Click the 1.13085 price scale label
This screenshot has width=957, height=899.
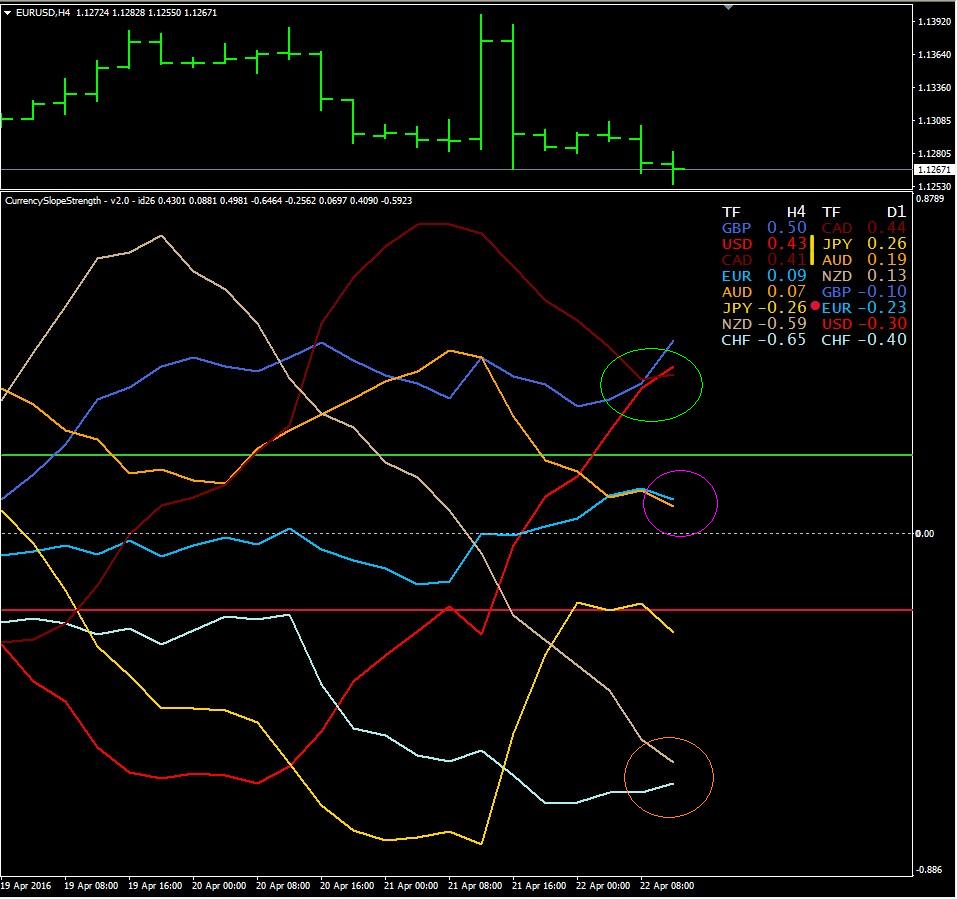pyautogui.click(x=934, y=120)
